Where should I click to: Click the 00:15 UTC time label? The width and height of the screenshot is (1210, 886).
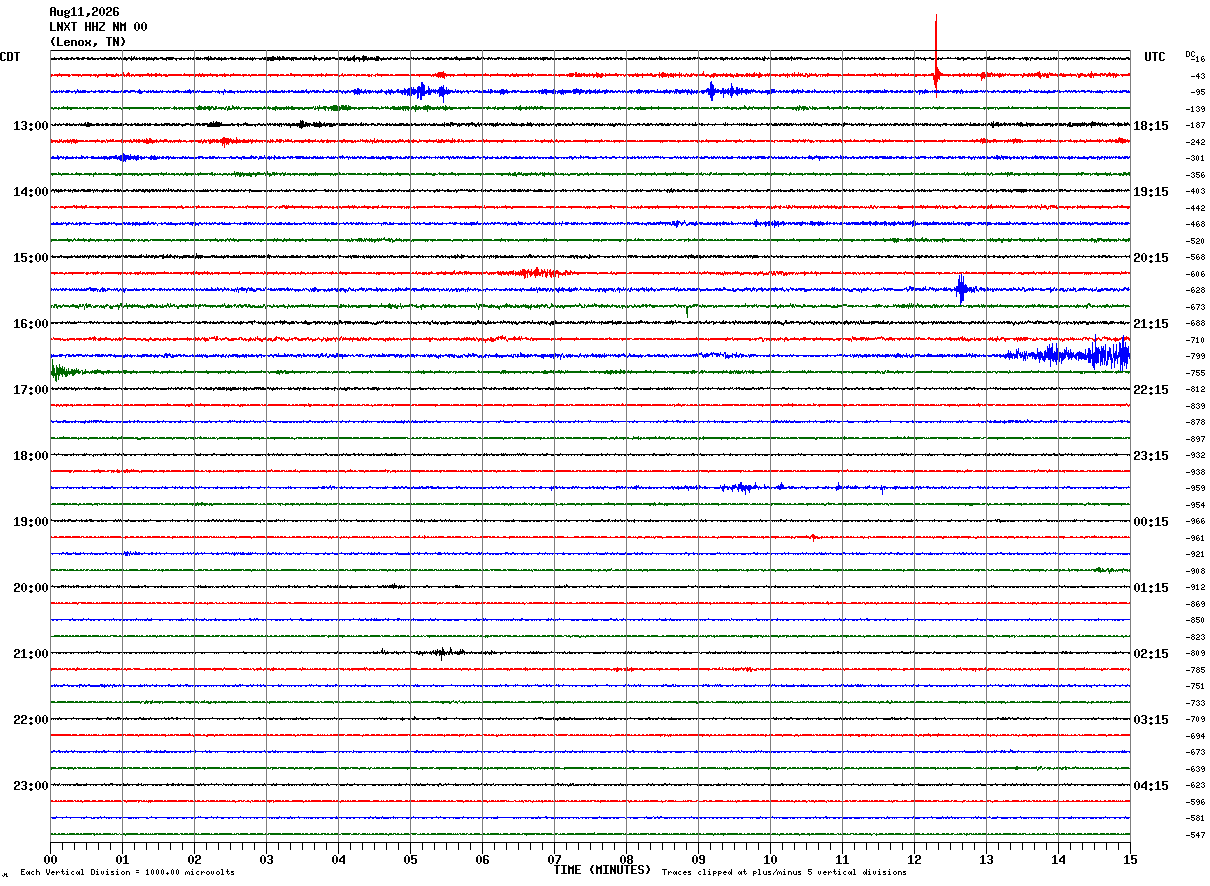pos(1151,522)
